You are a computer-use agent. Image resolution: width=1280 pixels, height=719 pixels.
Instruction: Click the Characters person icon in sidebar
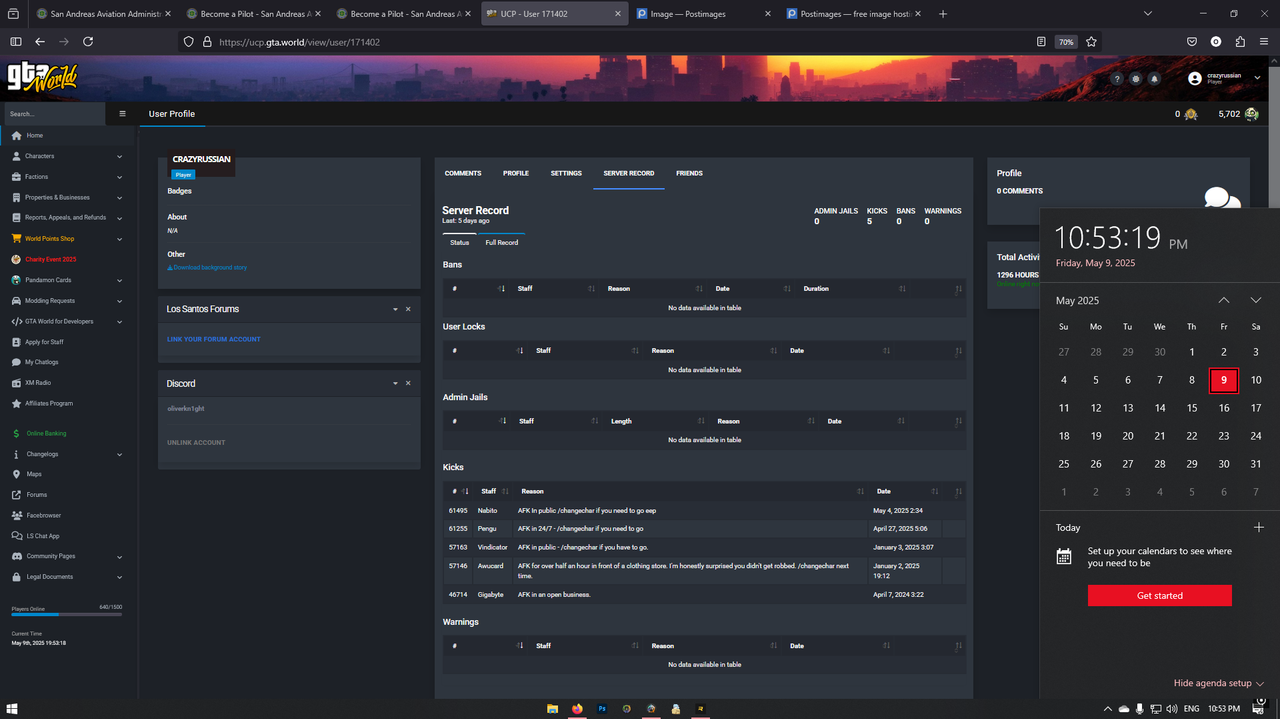(x=16, y=156)
